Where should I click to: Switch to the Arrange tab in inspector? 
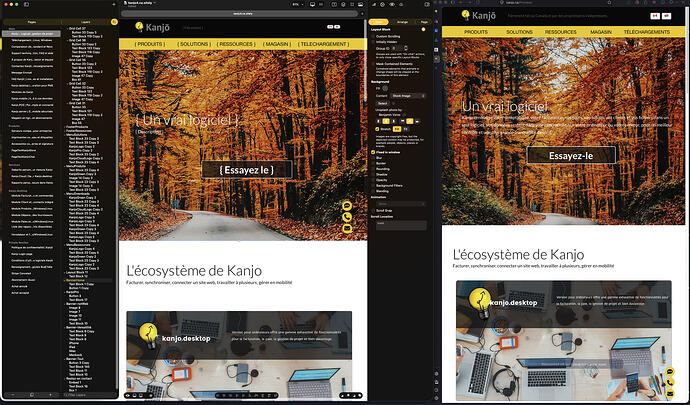pos(402,22)
